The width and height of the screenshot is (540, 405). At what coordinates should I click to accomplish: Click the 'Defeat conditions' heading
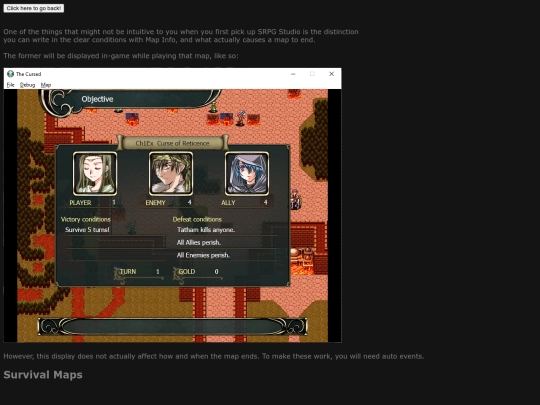click(197, 219)
